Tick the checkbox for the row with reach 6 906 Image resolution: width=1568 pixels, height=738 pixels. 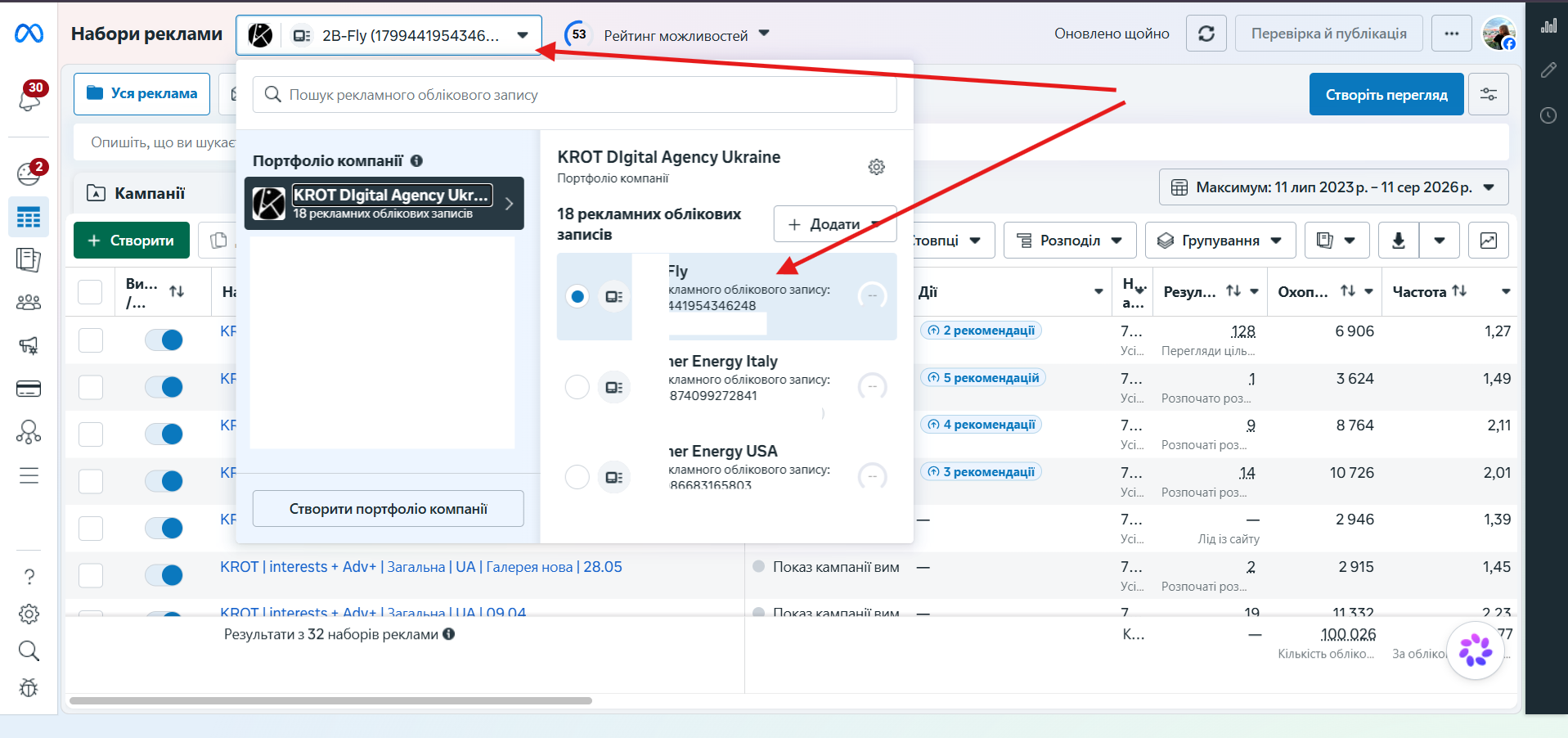tap(91, 340)
